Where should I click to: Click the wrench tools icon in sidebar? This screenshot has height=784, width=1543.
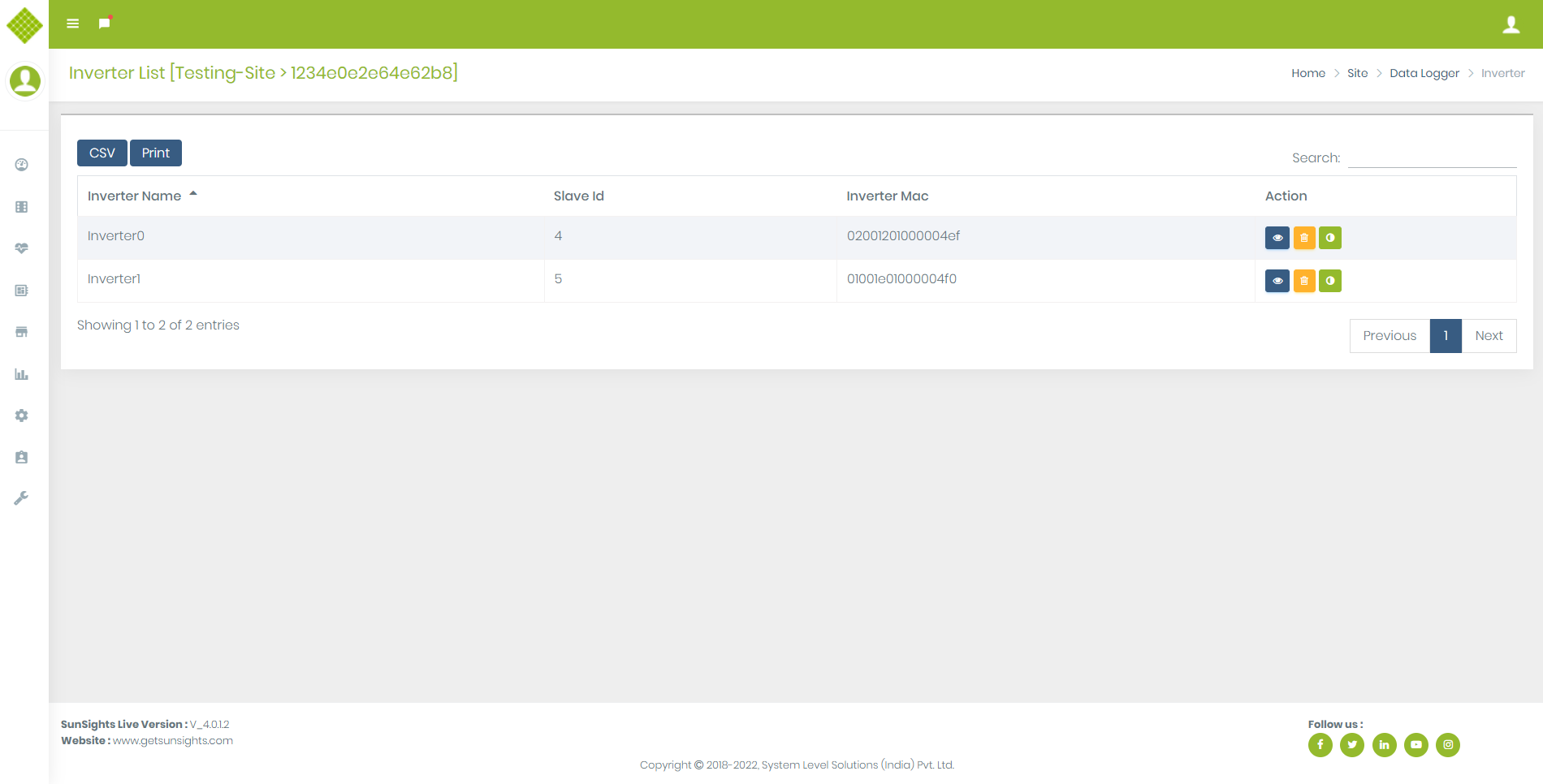22,498
